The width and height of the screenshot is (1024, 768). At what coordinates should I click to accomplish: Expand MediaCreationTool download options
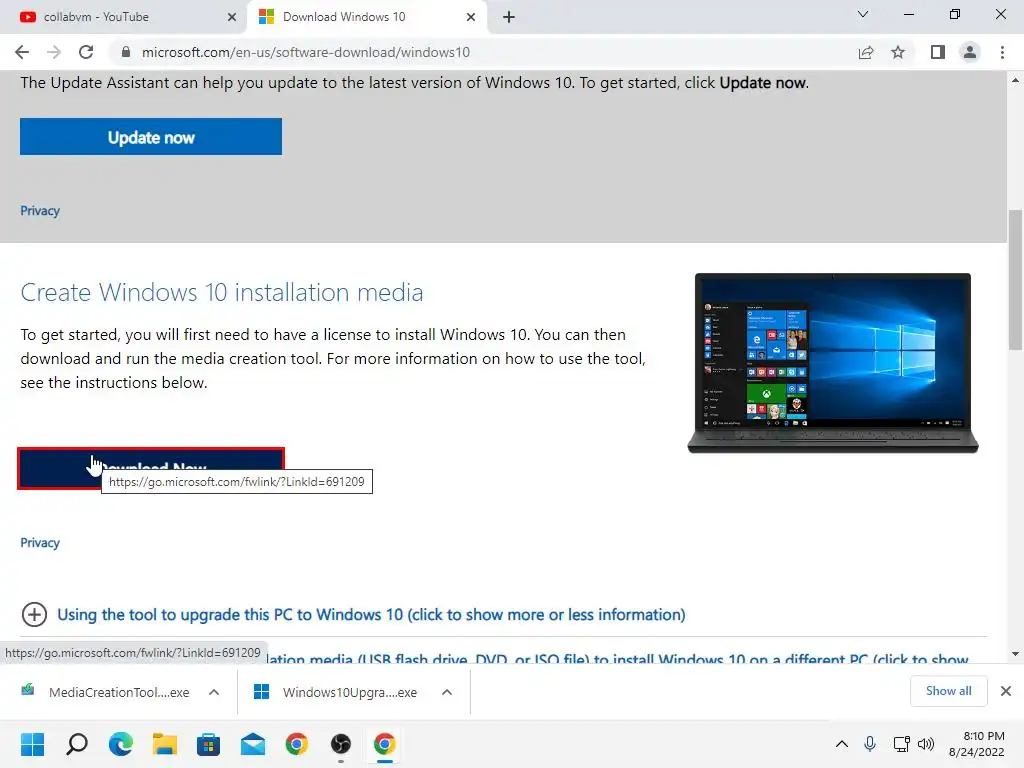coord(214,692)
